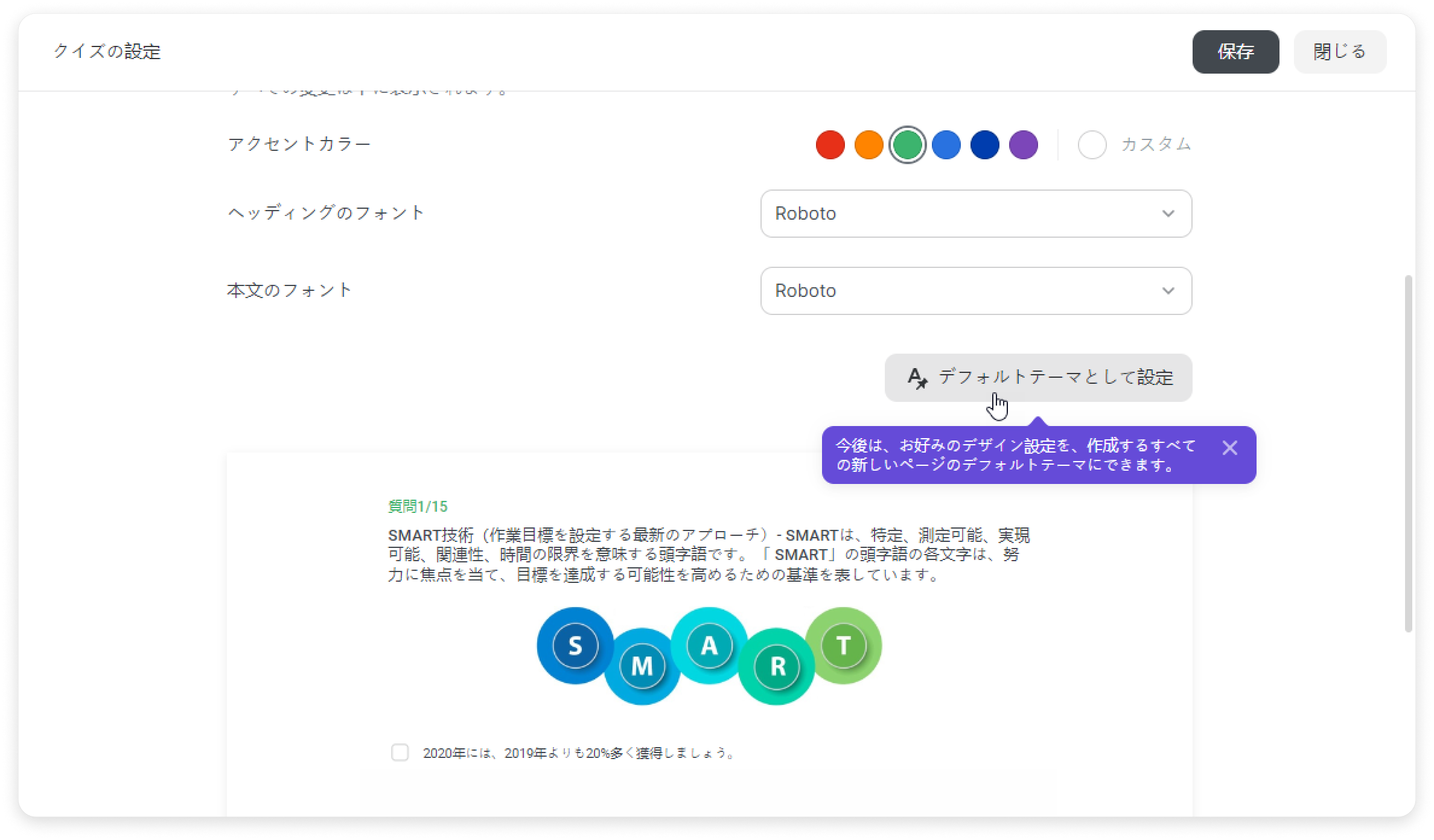Select the light blue accent color swatch

[x=946, y=145]
